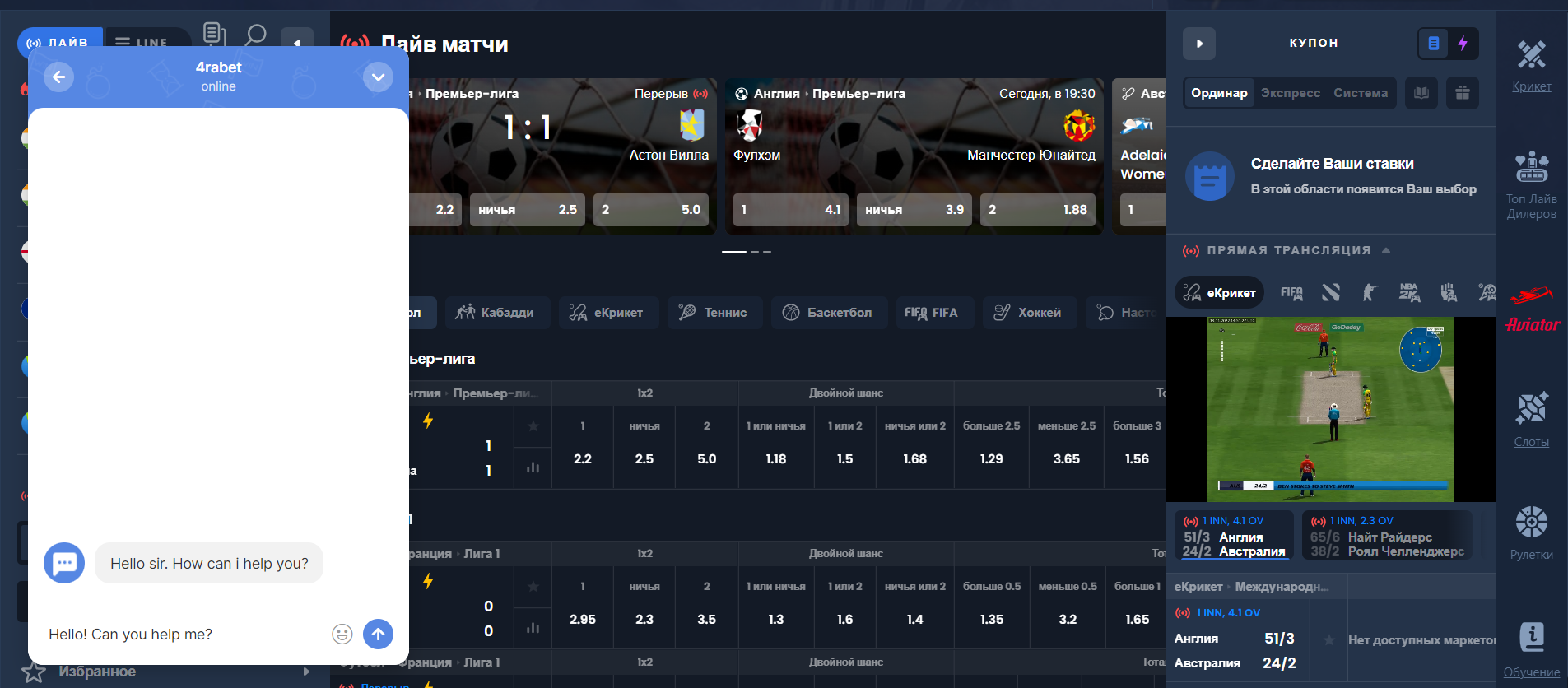Screen dimensions: 1568x688
Task: Select FIFA icon in live stream sports
Action: coord(1291,292)
